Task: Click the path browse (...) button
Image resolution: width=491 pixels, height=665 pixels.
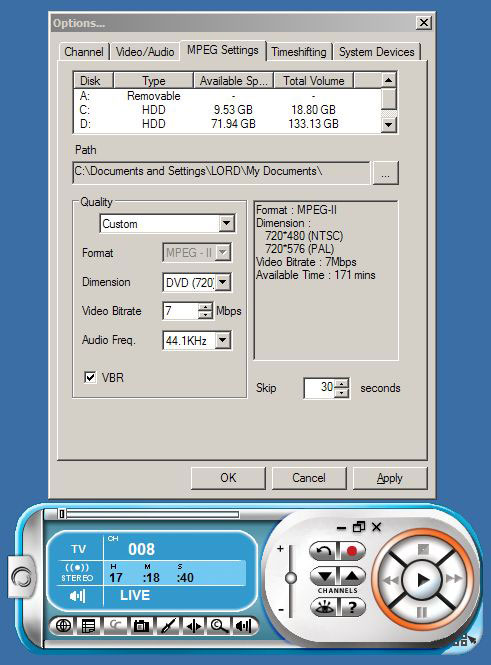Action: (385, 173)
